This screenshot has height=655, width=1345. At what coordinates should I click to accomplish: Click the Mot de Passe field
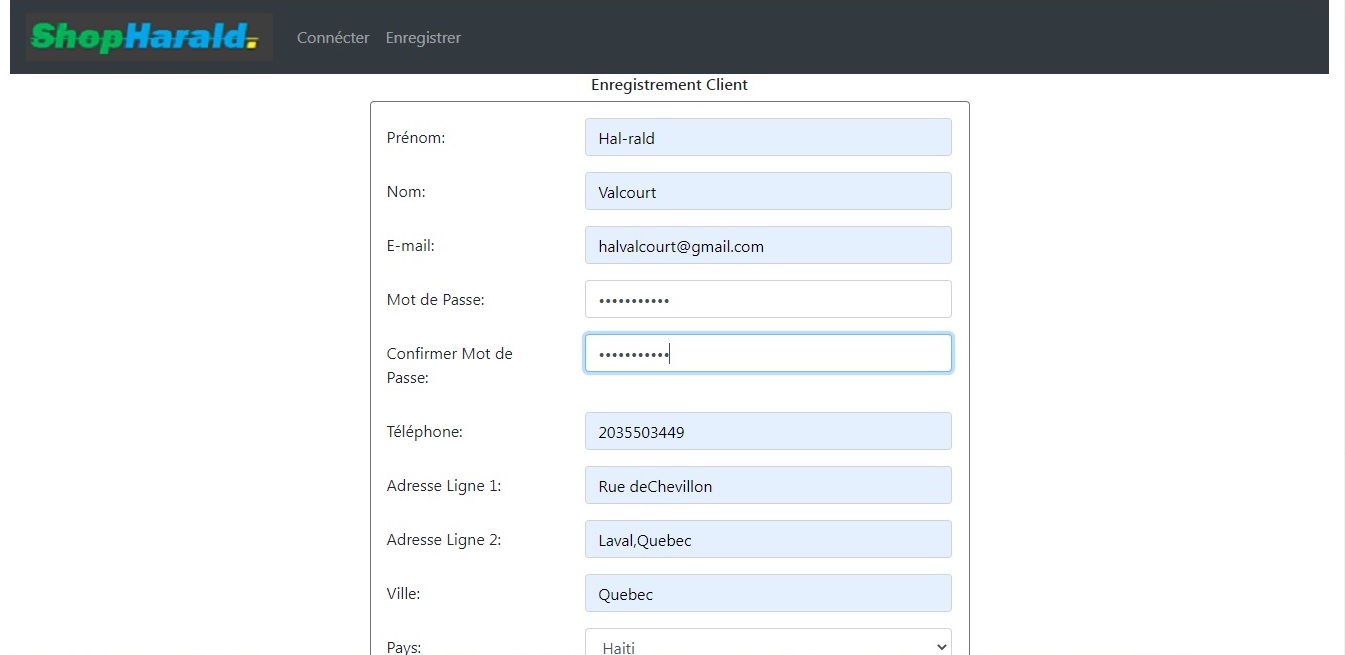767,300
